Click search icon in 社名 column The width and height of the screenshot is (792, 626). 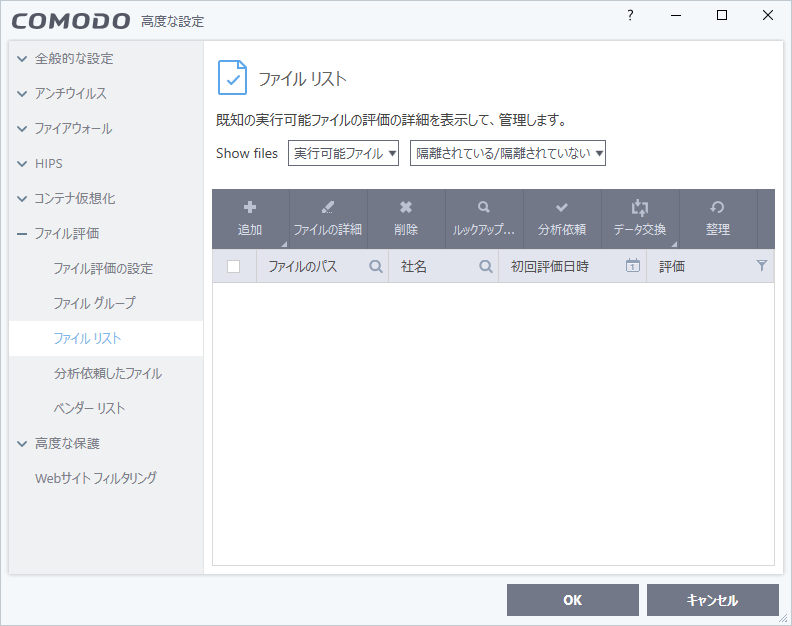[x=486, y=267]
